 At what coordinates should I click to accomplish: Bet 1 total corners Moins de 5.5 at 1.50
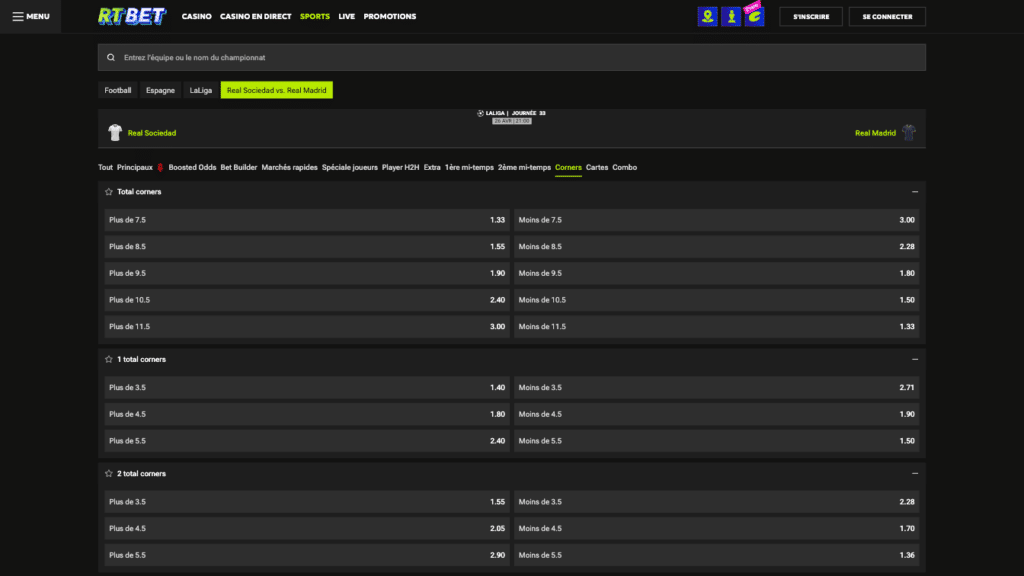tap(716, 441)
